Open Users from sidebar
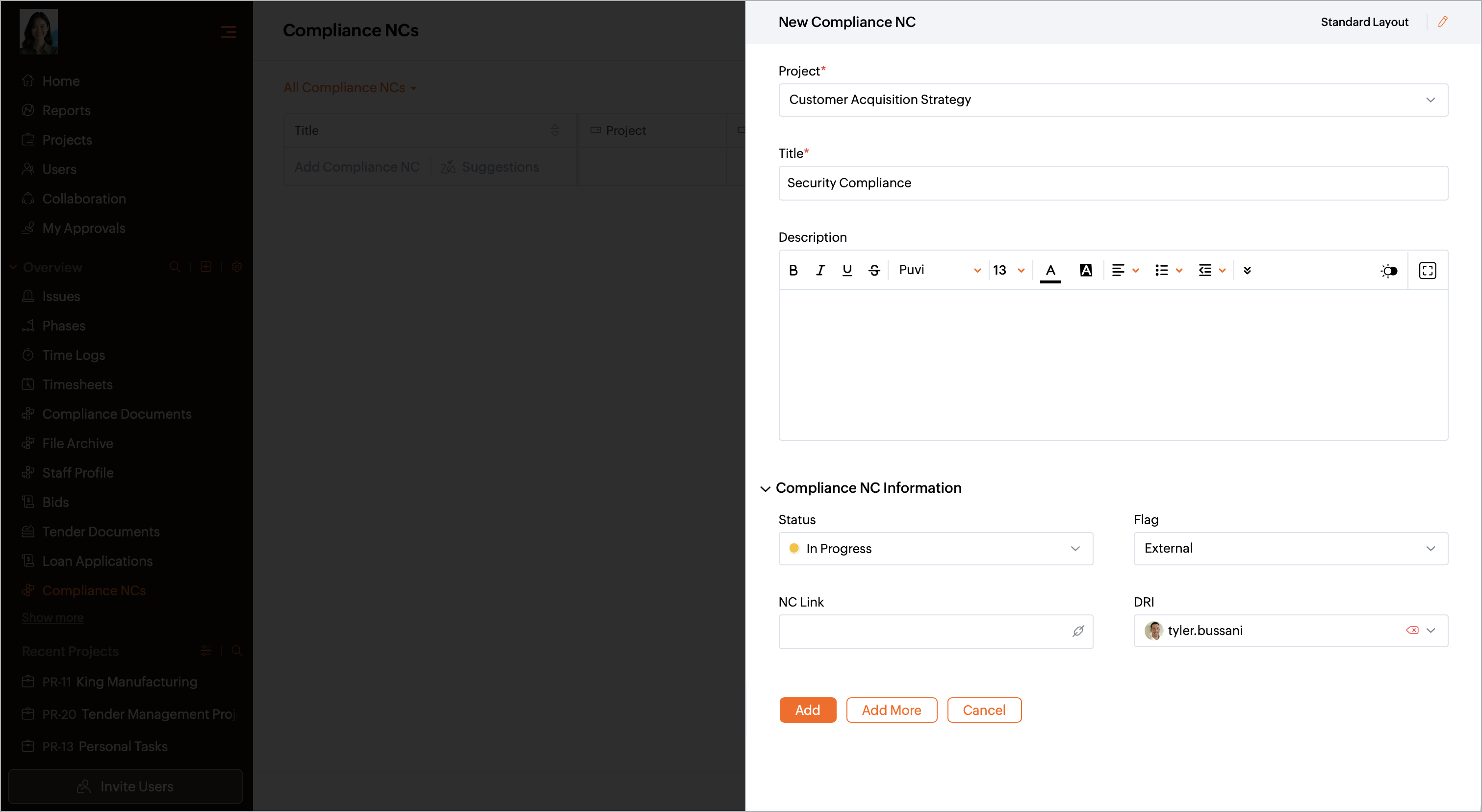Screen dimensions: 1482x812 coord(49,169)
